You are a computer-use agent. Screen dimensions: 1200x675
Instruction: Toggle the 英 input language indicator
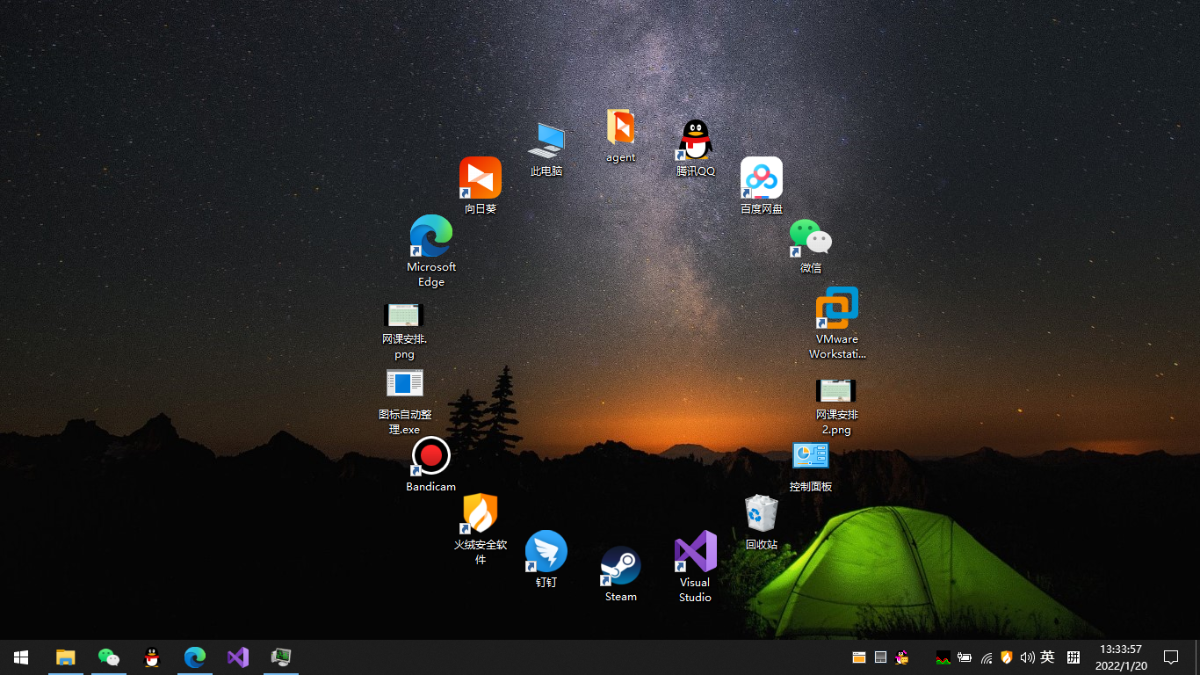point(1047,657)
